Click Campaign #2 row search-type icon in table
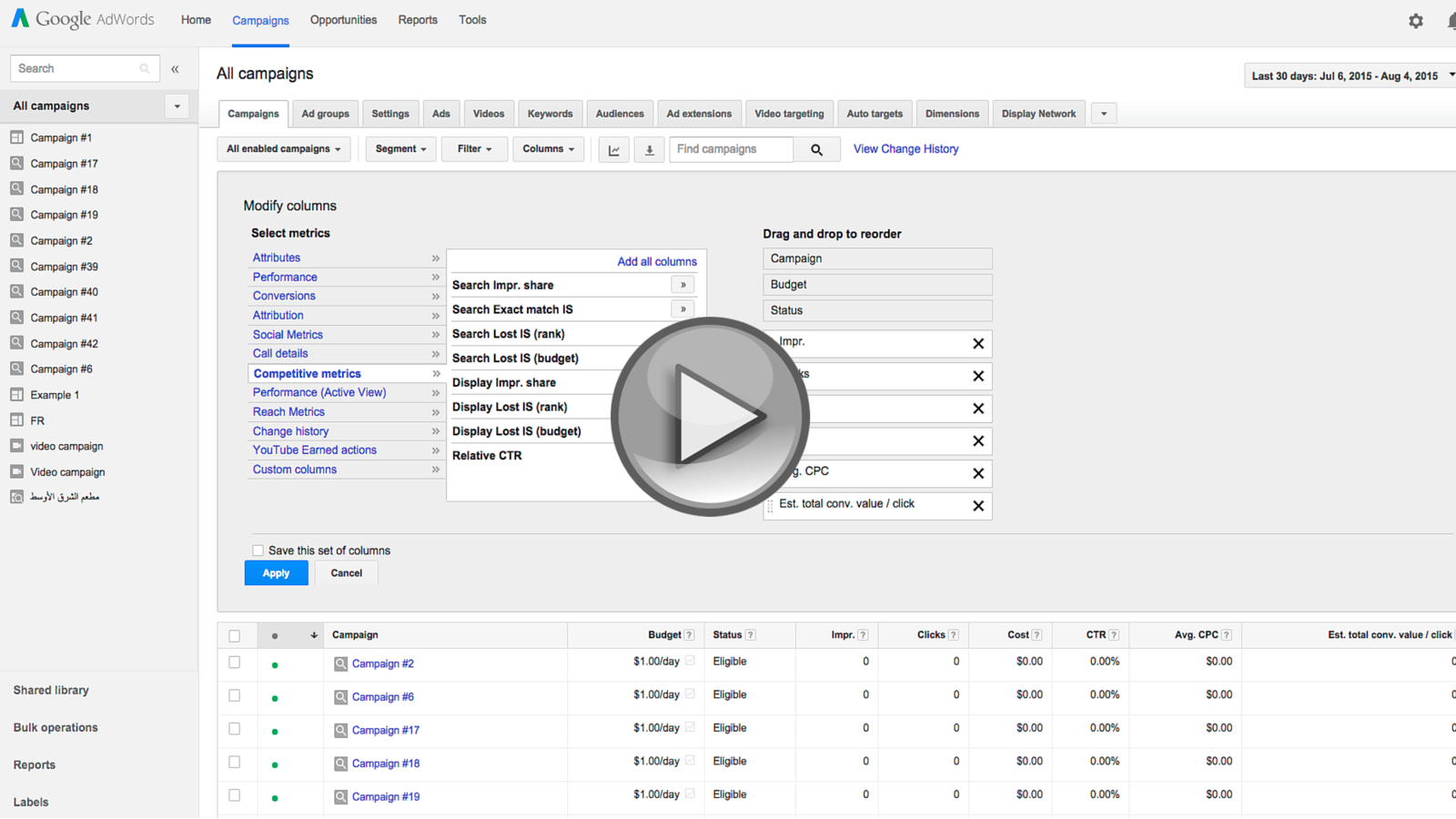Viewport: 1456px width, 819px height. 340,664
